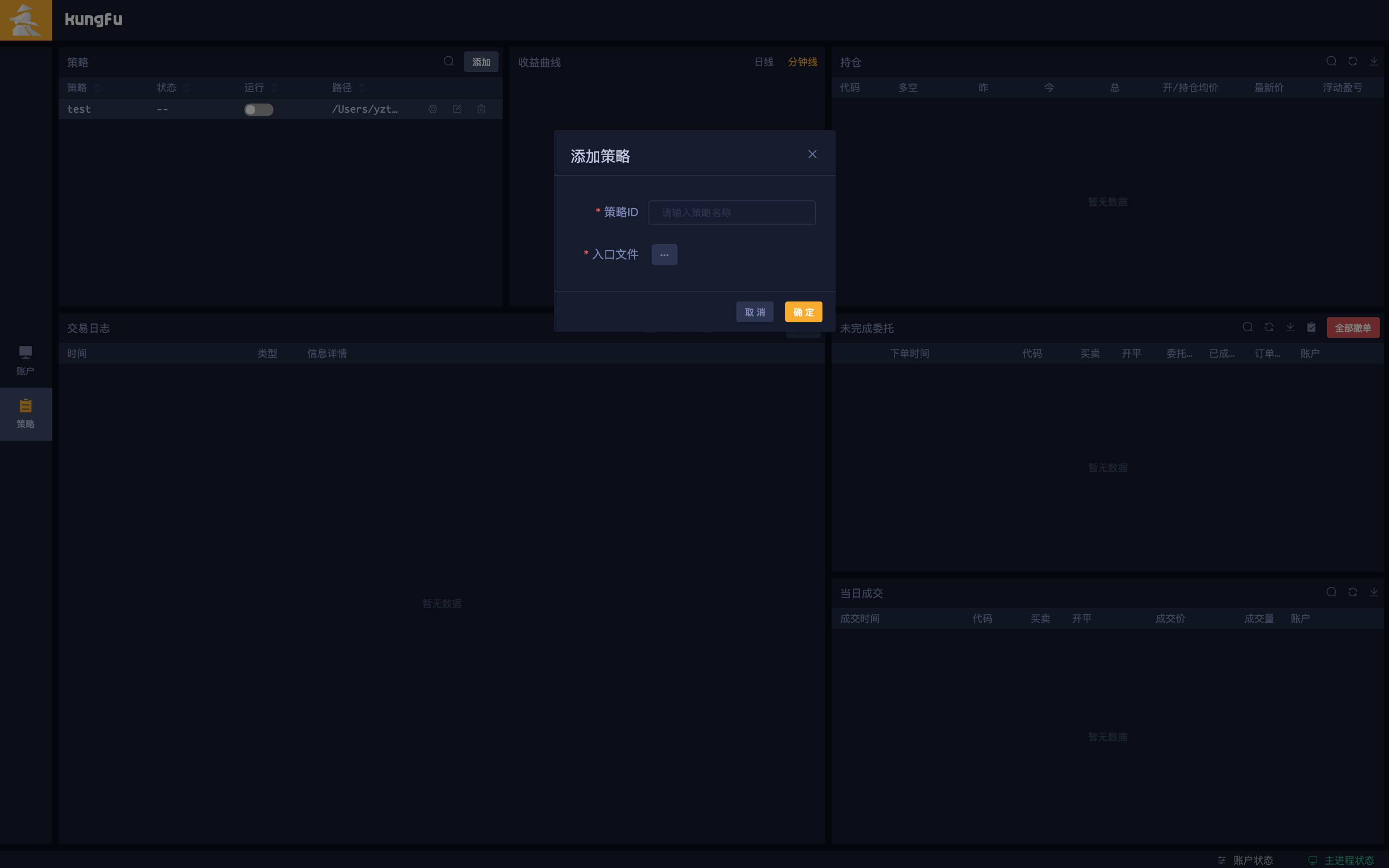Click the 添加 strategy button
Image resolution: width=1389 pixels, height=868 pixels.
[x=481, y=62]
